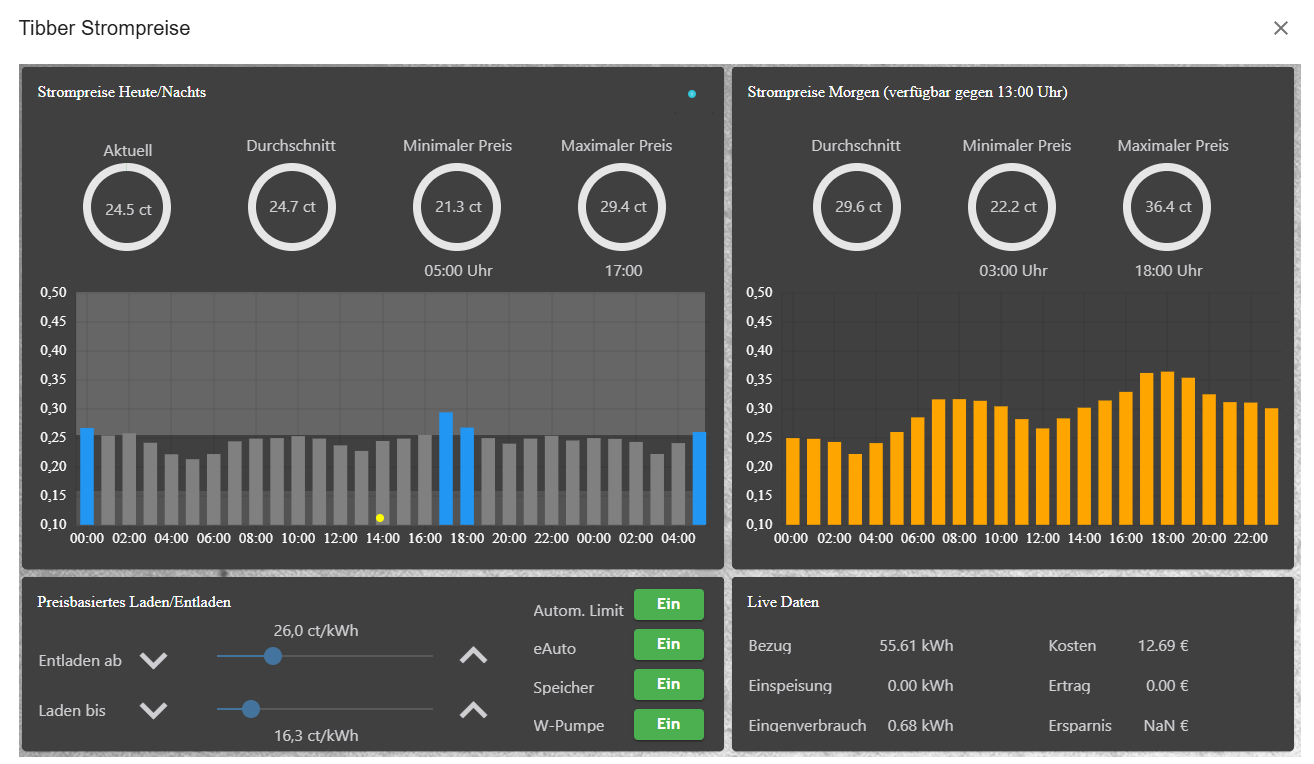Image resolution: width=1314 pixels, height=764 pixels.
Task: Click the 'Preisbasiertes Laden/Entladen' heading
Action: [134, 602]
